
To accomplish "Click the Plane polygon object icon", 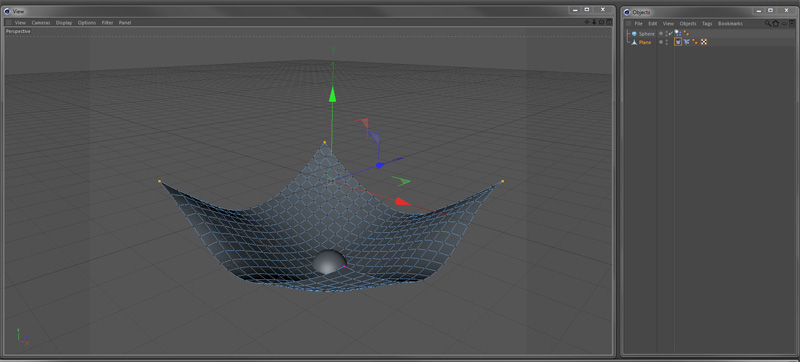I will 634,42.
